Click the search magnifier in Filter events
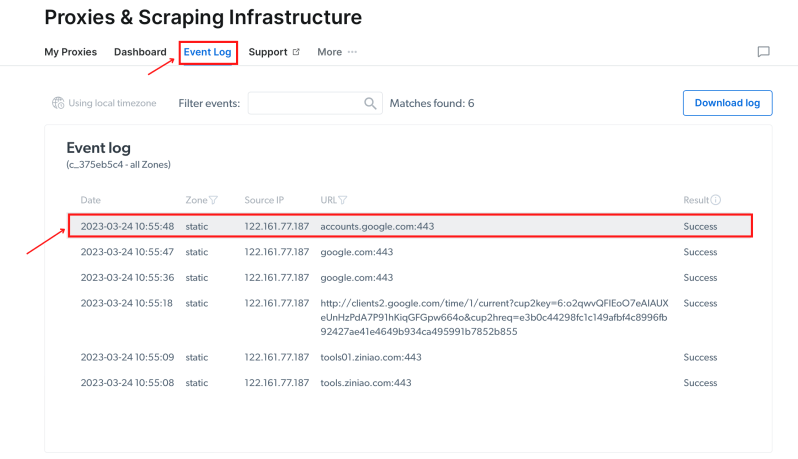This screenshot has height=459, width=798. click(370, 103)
